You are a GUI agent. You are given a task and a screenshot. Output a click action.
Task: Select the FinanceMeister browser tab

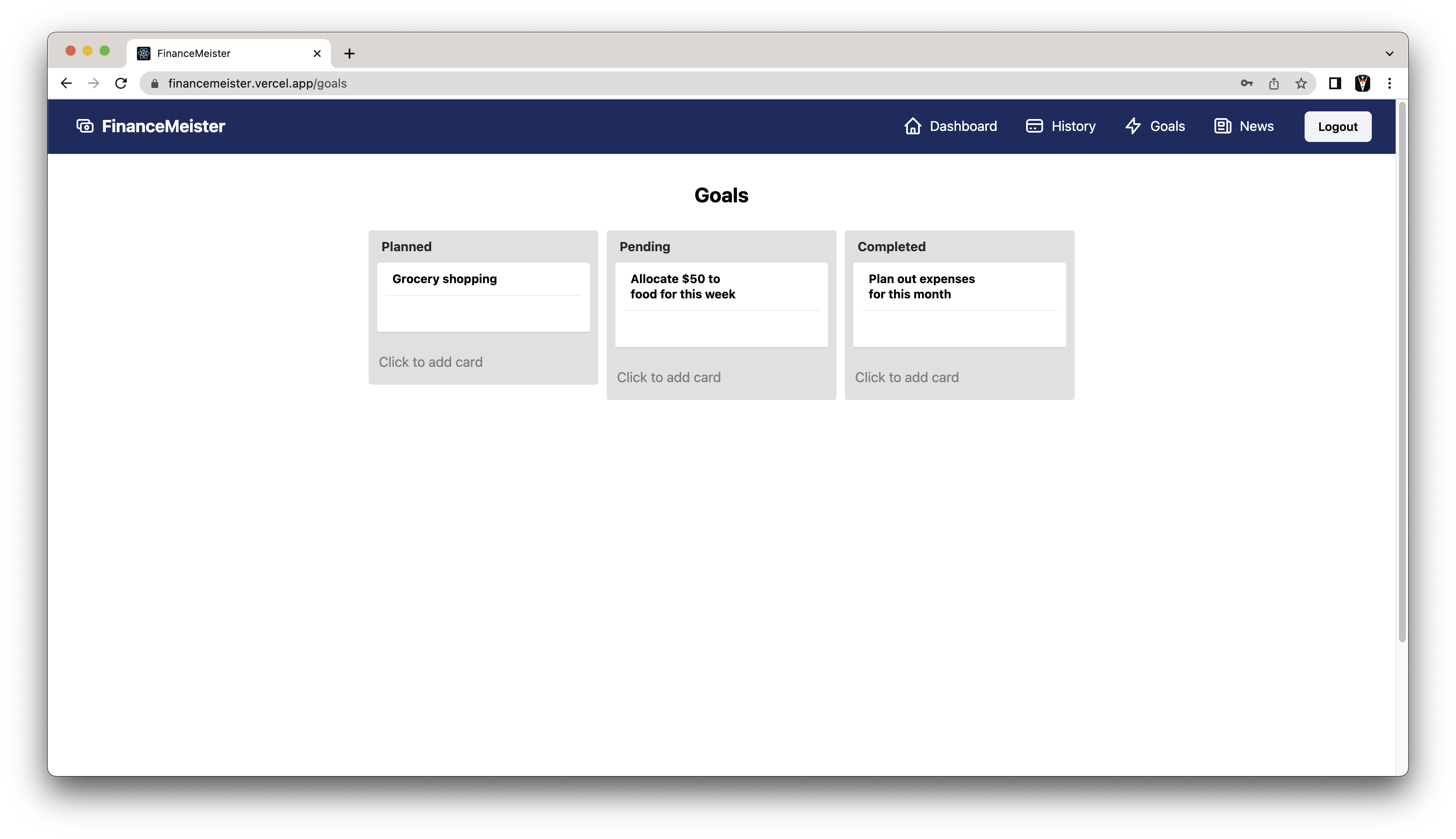pyautogui.click(x=229, y=54)
